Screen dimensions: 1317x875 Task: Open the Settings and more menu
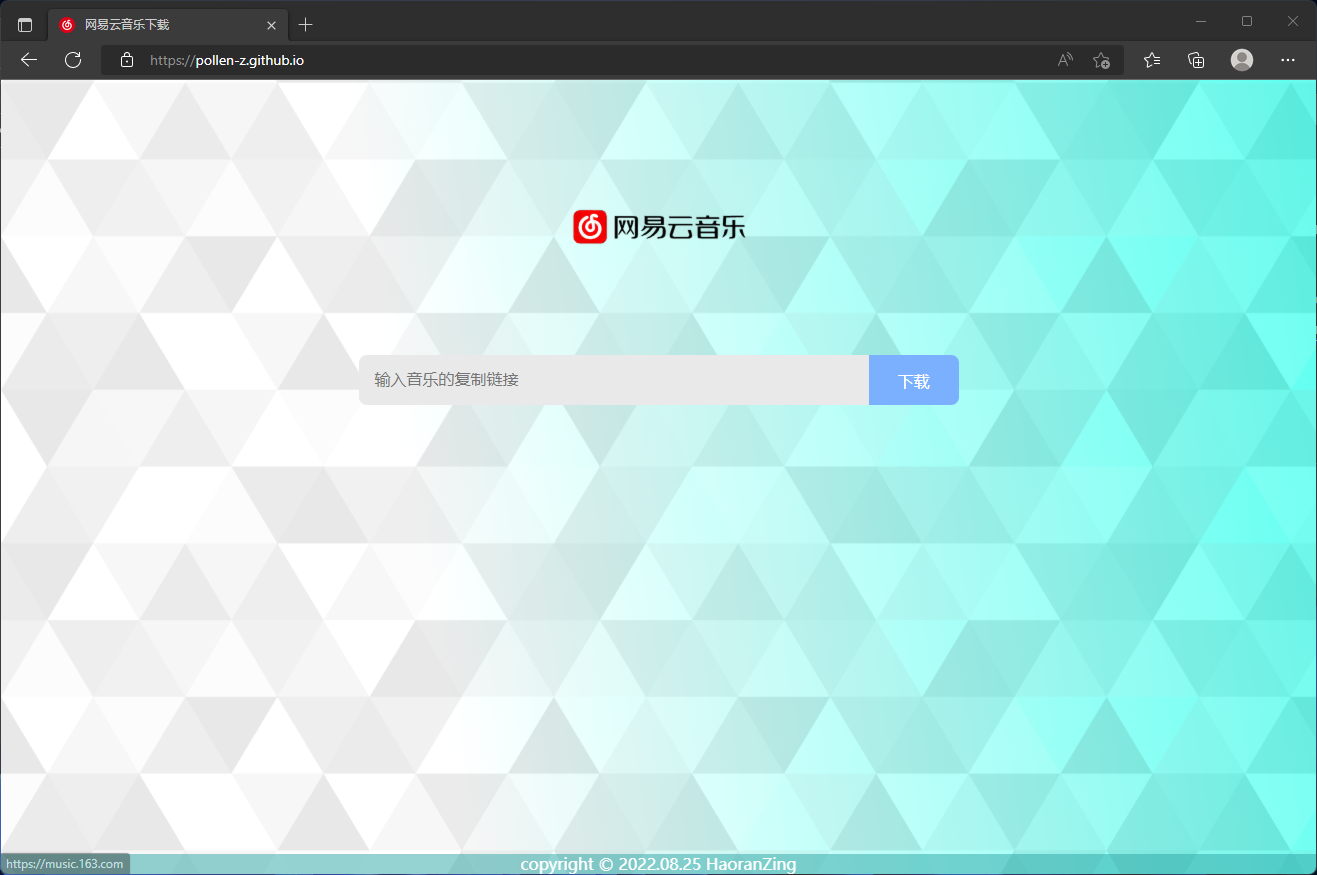1288,60
